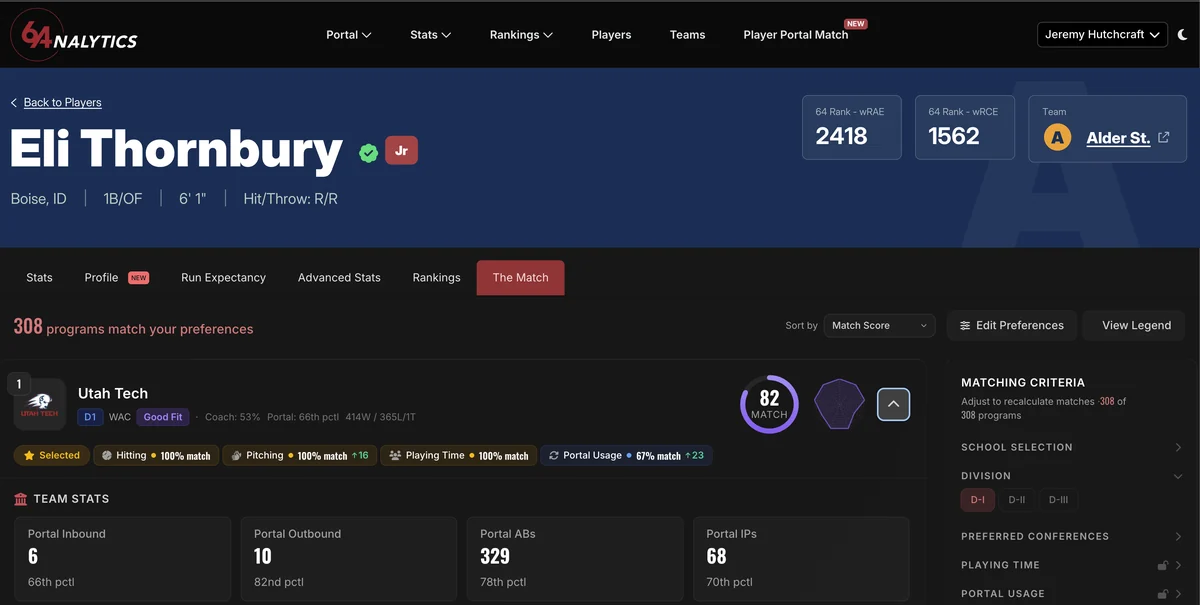Click the Portal IPs stat card
Image resolution: width=1200 pixels, height=605 pixels.
[x=800, y=558]
